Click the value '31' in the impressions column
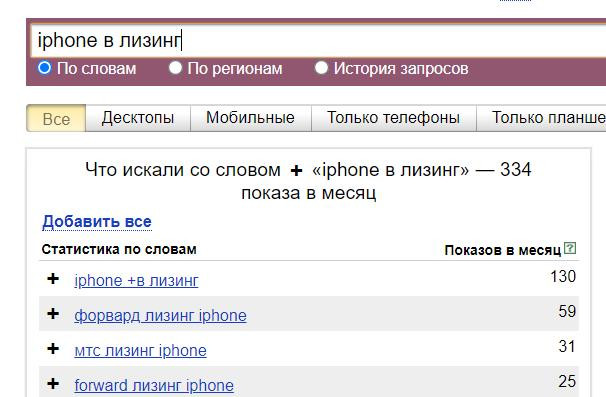This screenshot has width=606, height=397. pos(567,347)
